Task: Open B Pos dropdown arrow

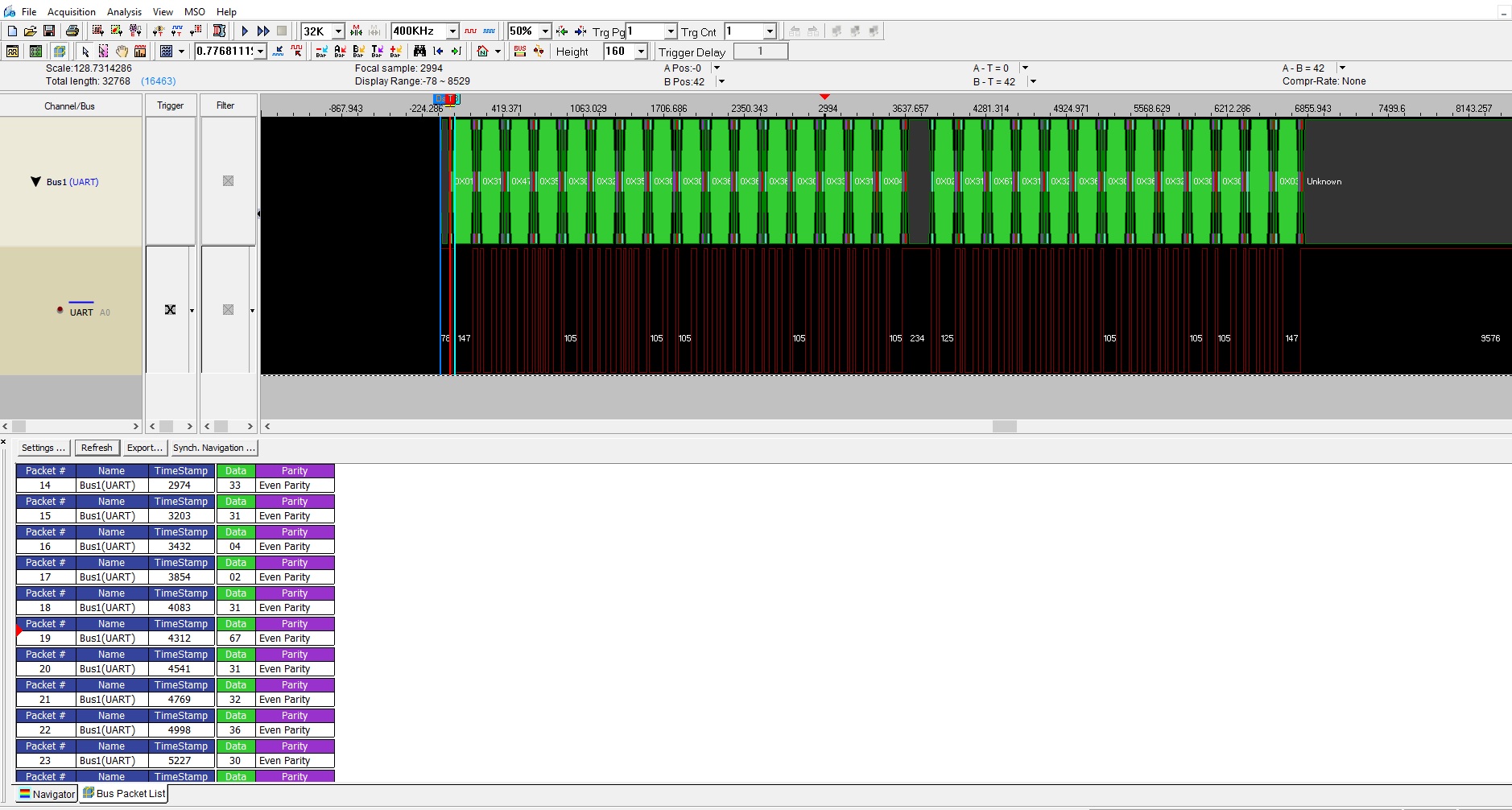Action: click(x=721, y=81)
